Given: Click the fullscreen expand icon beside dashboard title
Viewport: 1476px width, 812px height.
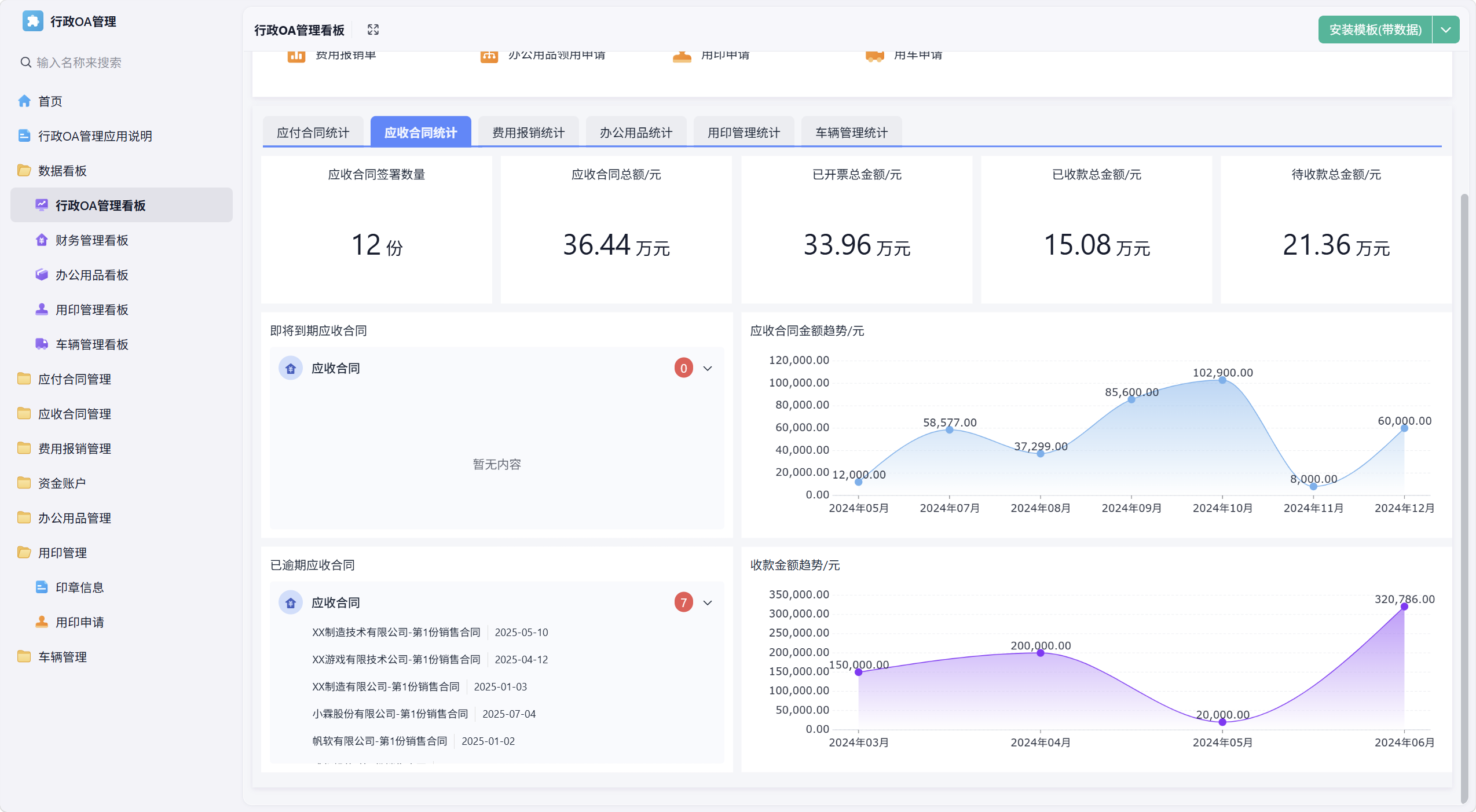Looking at the screenshot, I should click(x=373, y=30).
